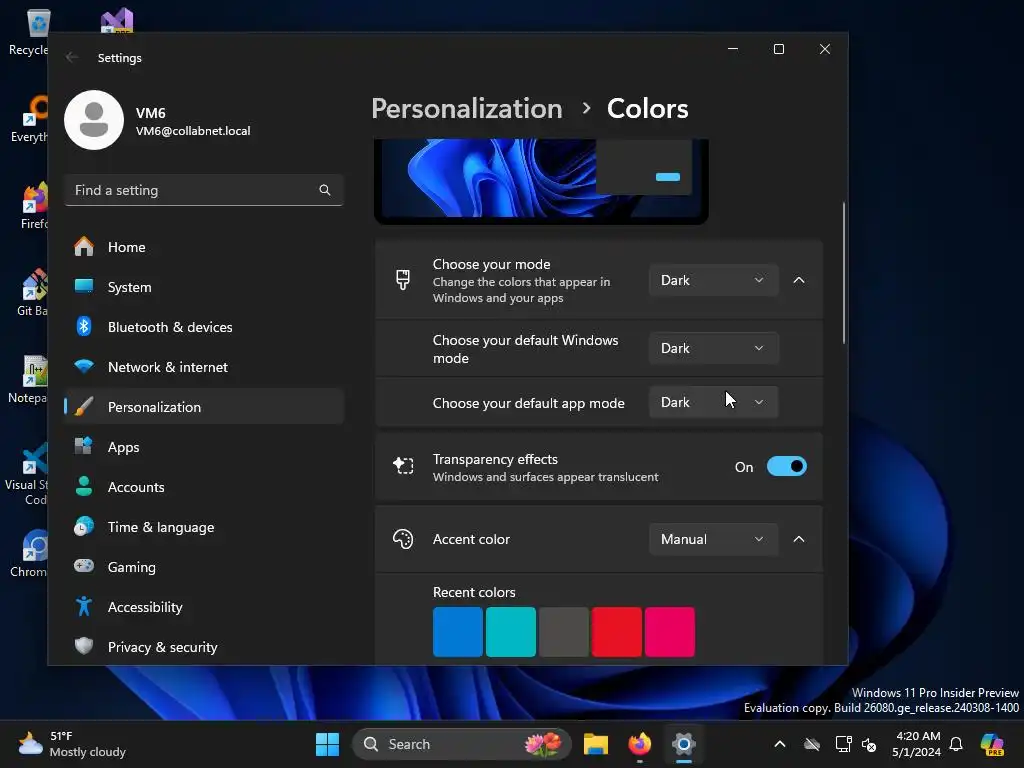The height and width of the screenshot is (768, 1024).
Task: Click the Home icon in sidebar
Action: (x=84, y=247)
